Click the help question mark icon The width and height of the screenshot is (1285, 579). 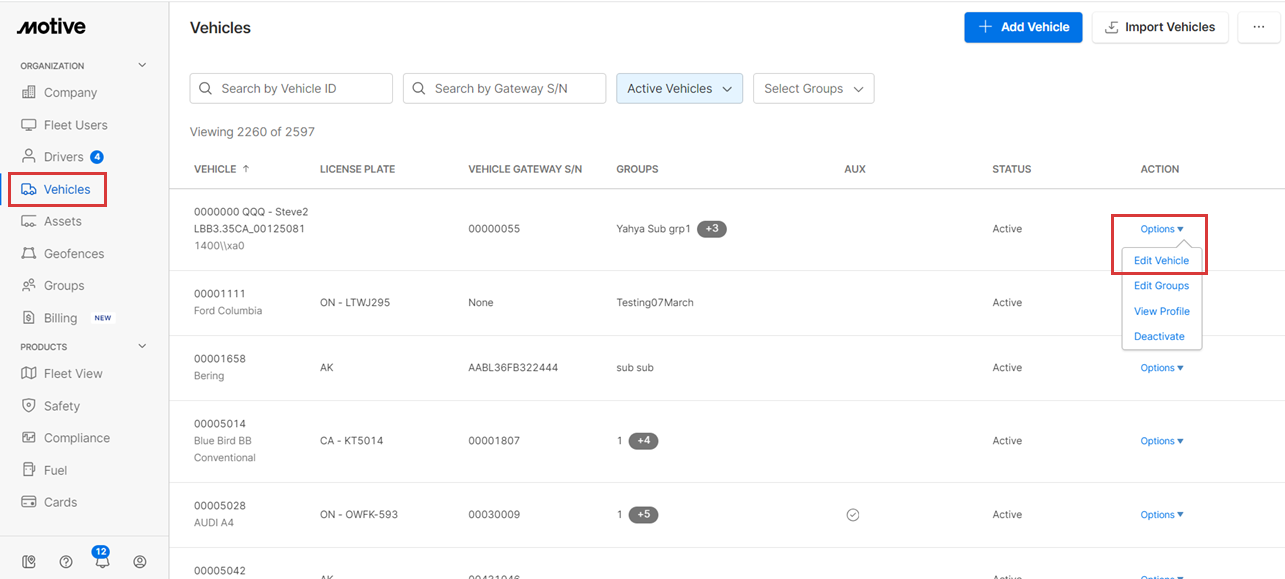point(66,561)
